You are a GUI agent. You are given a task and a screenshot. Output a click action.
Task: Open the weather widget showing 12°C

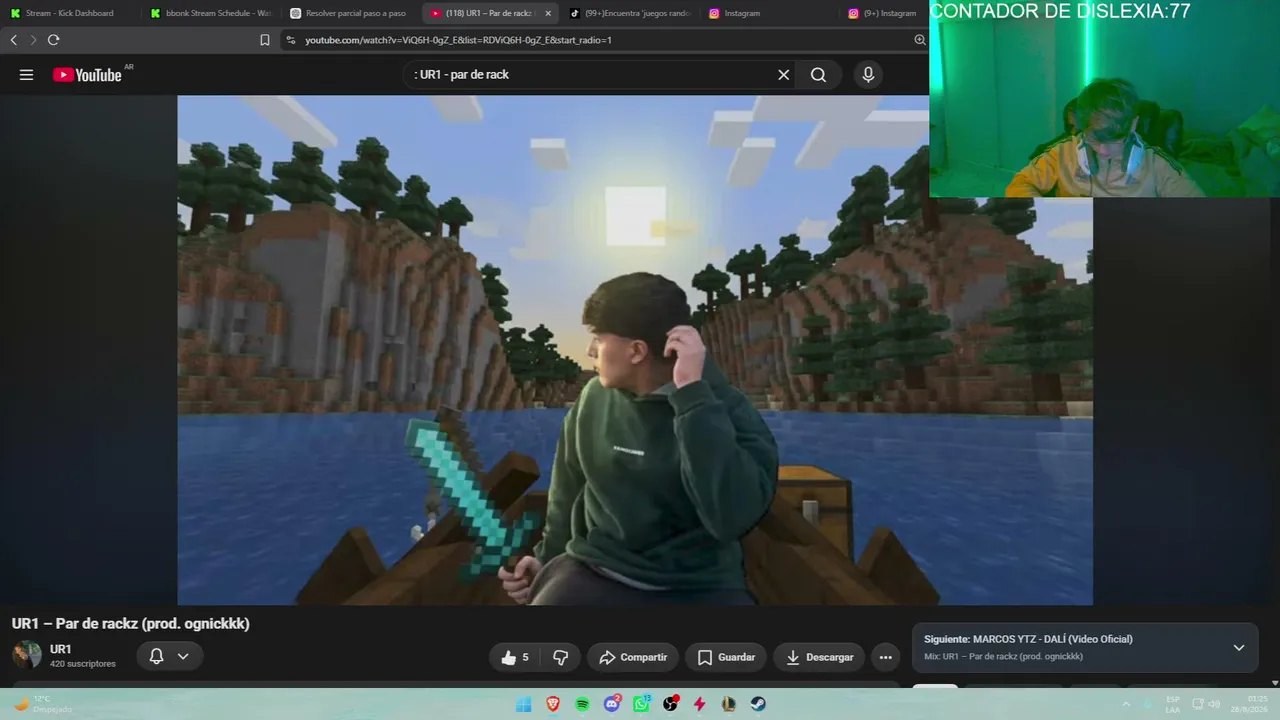pos(42,704)
